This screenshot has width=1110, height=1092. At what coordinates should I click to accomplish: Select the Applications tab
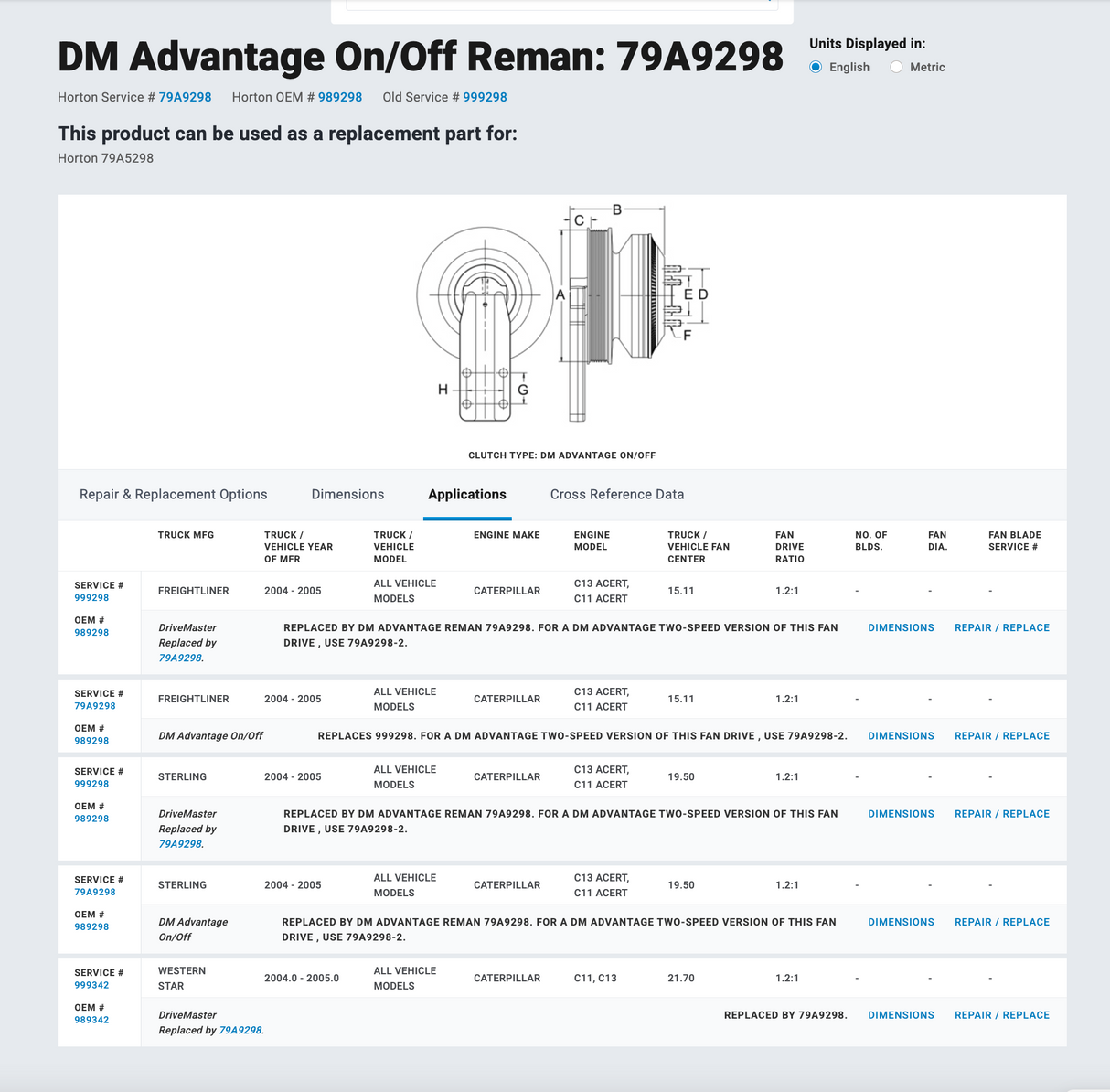pyautogui.click(x=467, y=494)
